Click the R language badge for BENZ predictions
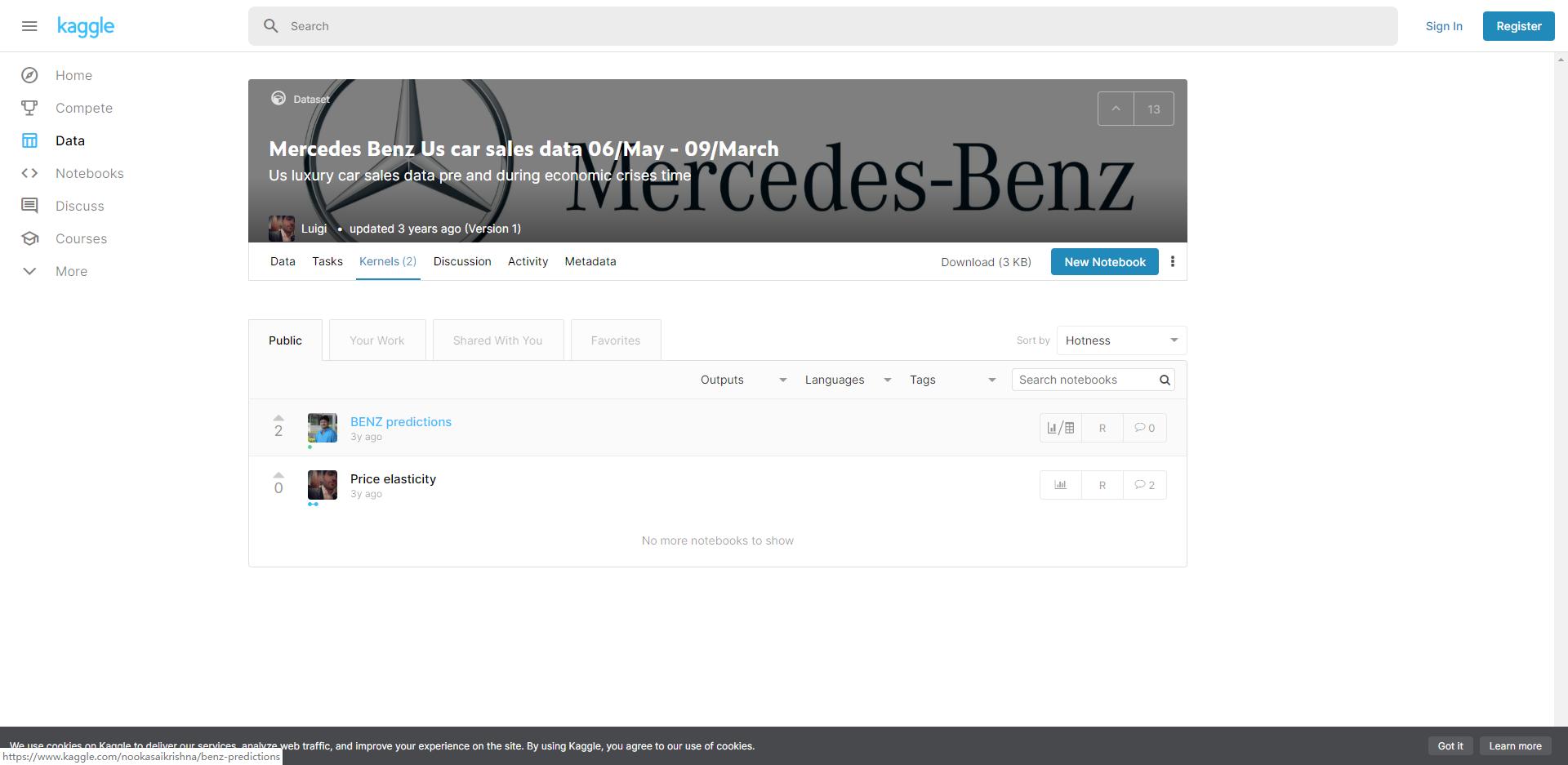The image size is (1568, 765). [1102, 428]
